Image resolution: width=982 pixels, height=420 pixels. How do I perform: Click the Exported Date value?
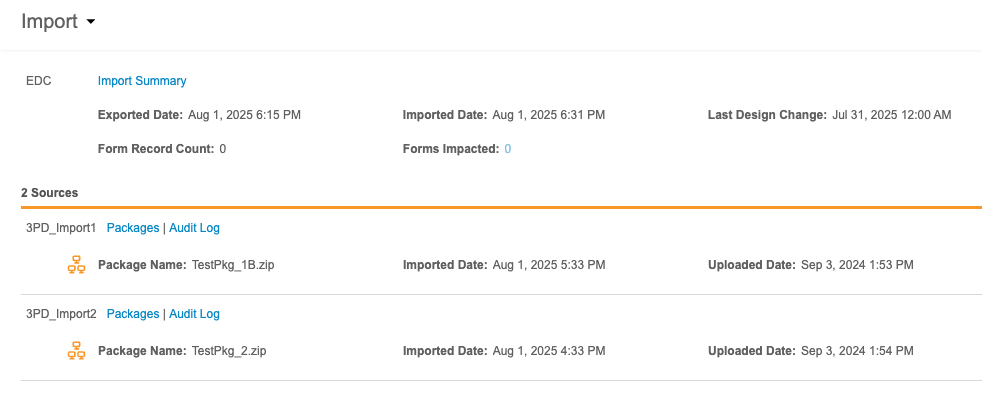244,115
